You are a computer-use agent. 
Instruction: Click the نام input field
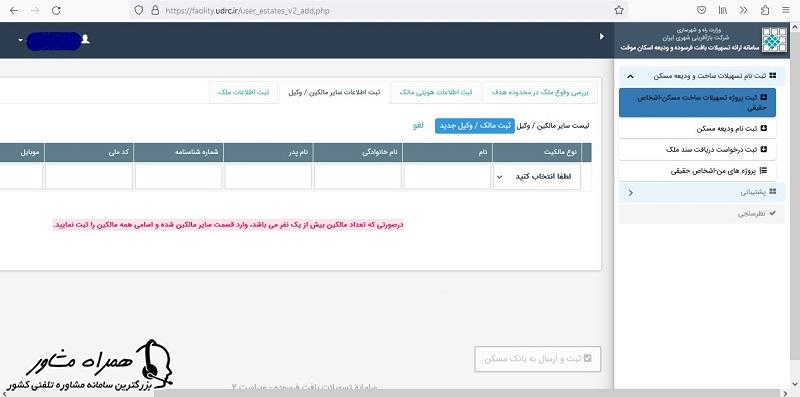447,177
